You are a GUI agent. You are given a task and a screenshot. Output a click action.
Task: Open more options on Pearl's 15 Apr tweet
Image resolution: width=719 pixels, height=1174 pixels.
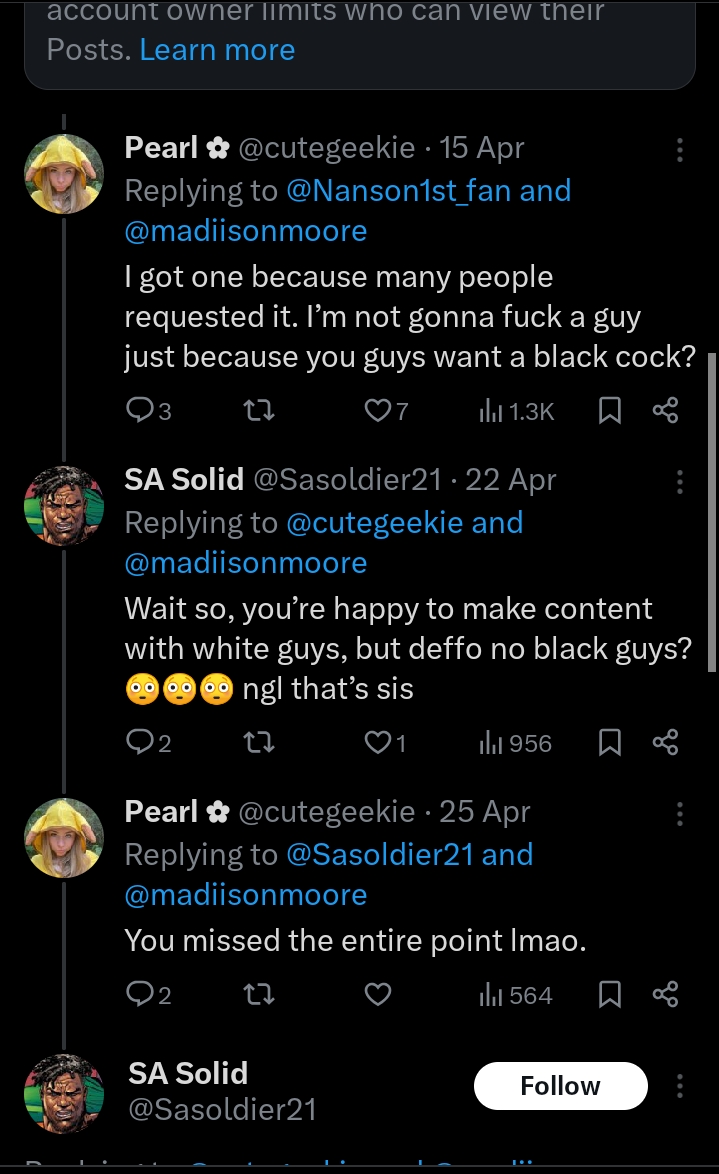(679, 148)
